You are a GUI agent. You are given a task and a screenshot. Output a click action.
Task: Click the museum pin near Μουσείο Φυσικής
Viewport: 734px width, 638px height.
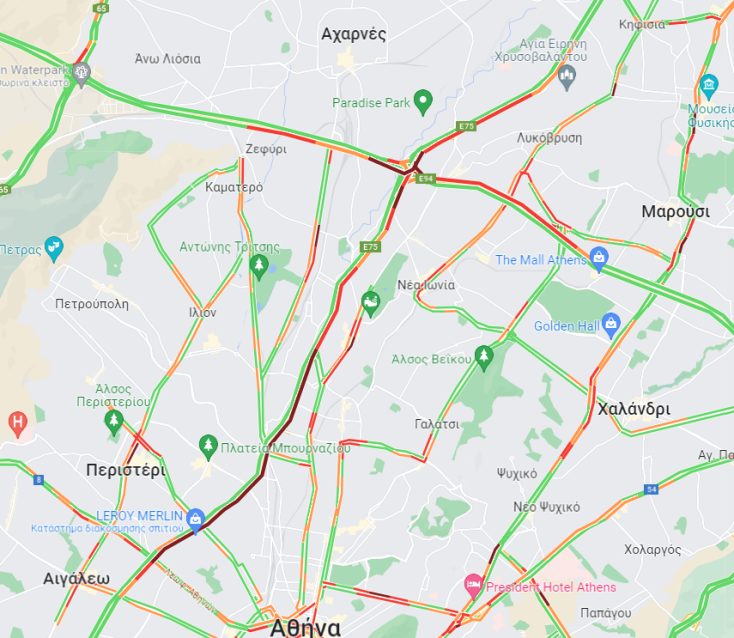(709, 86)
